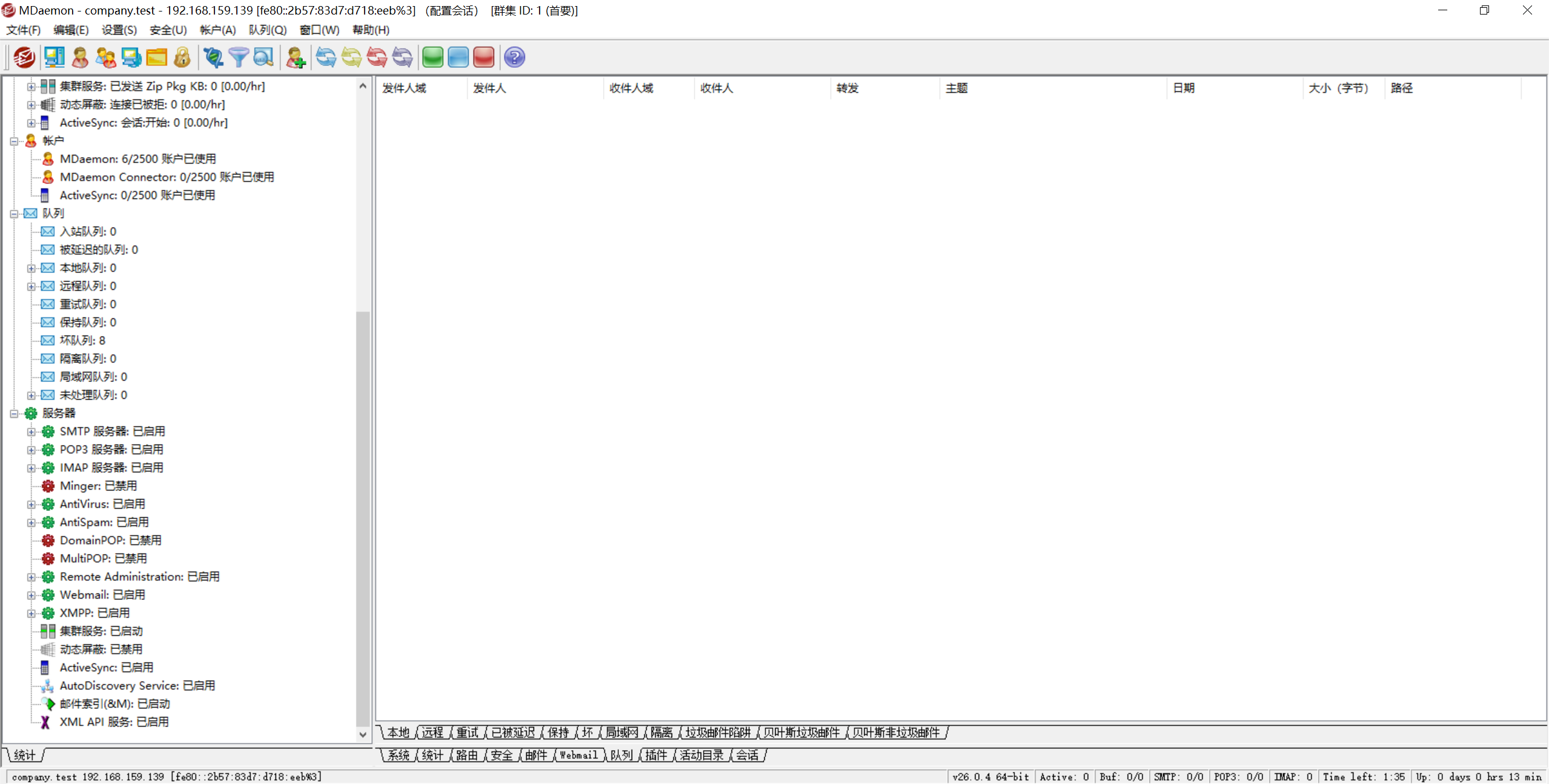Screen dimensions: 1549x784
Task: Open the 队列(Q) menu
Action: [267, 30]
